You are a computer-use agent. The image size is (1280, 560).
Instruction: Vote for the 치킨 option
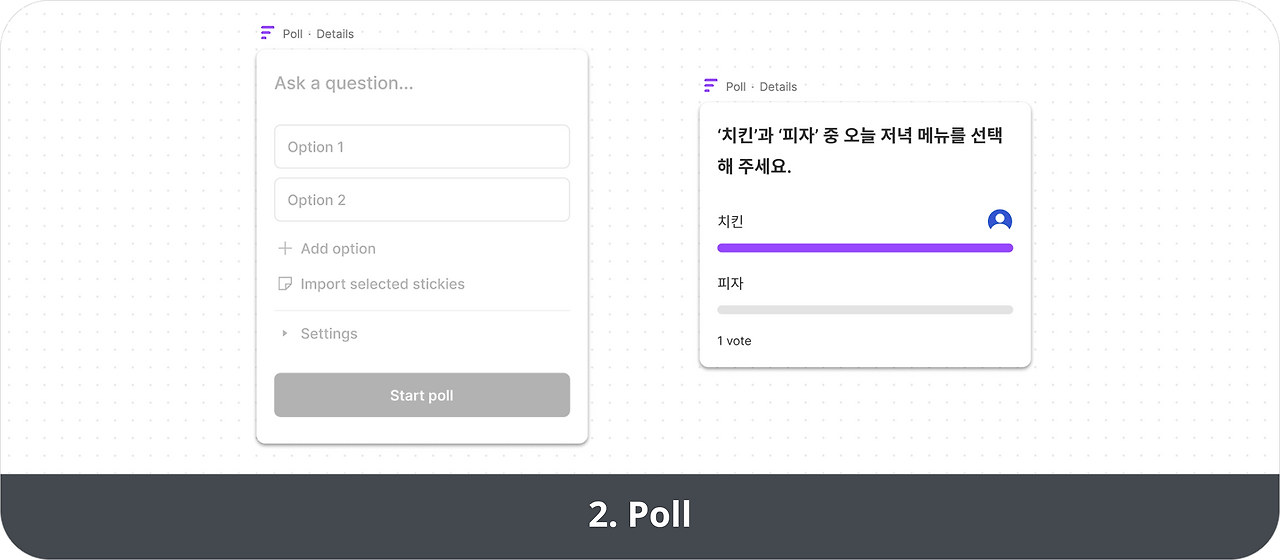[731, 222]
